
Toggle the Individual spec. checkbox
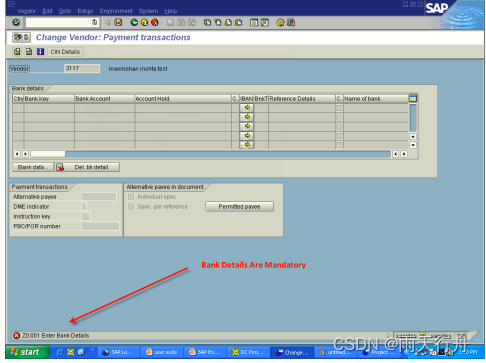click(x=131, y=197)
